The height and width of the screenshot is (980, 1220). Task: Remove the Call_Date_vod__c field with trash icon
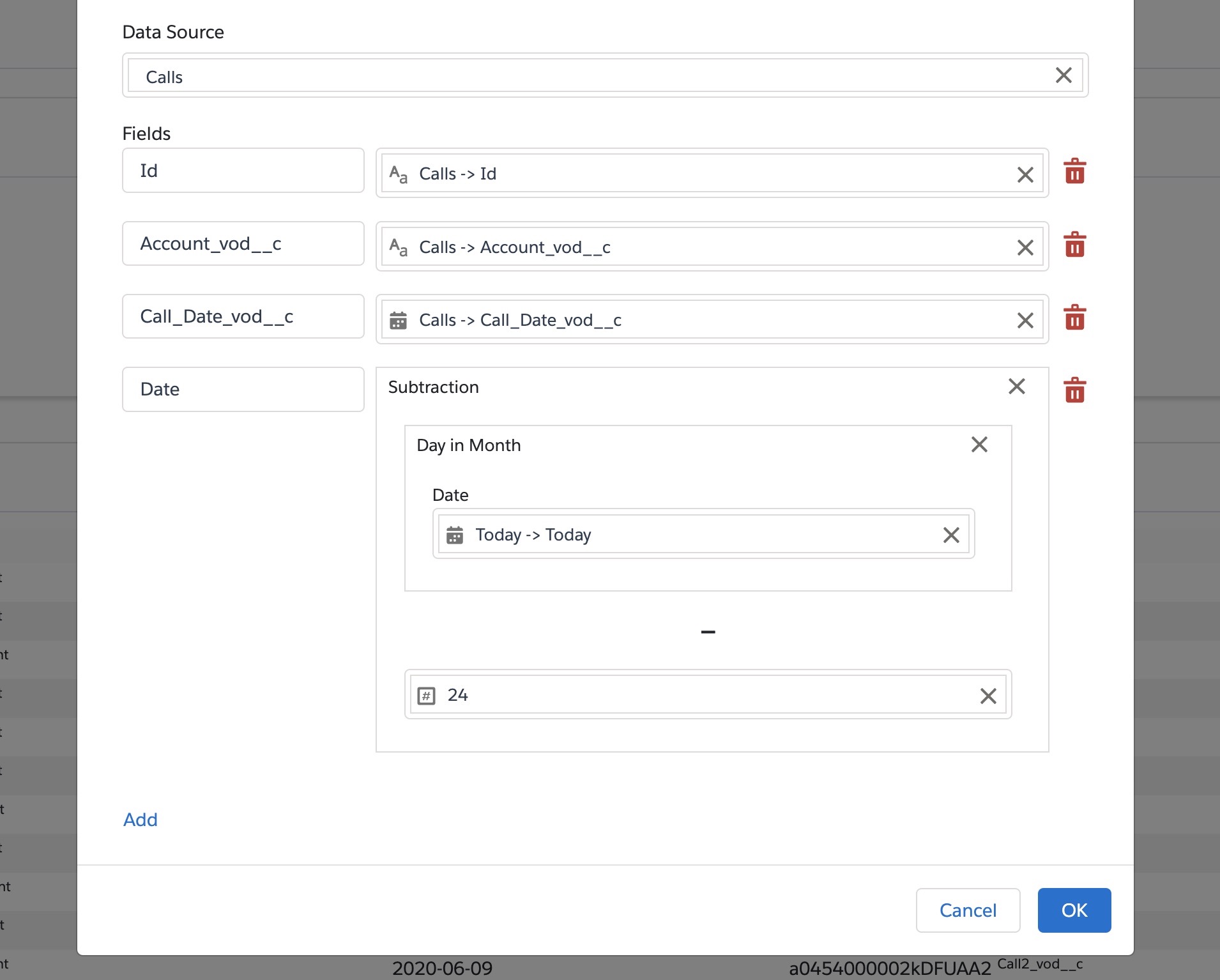[x=1074, y=318]
